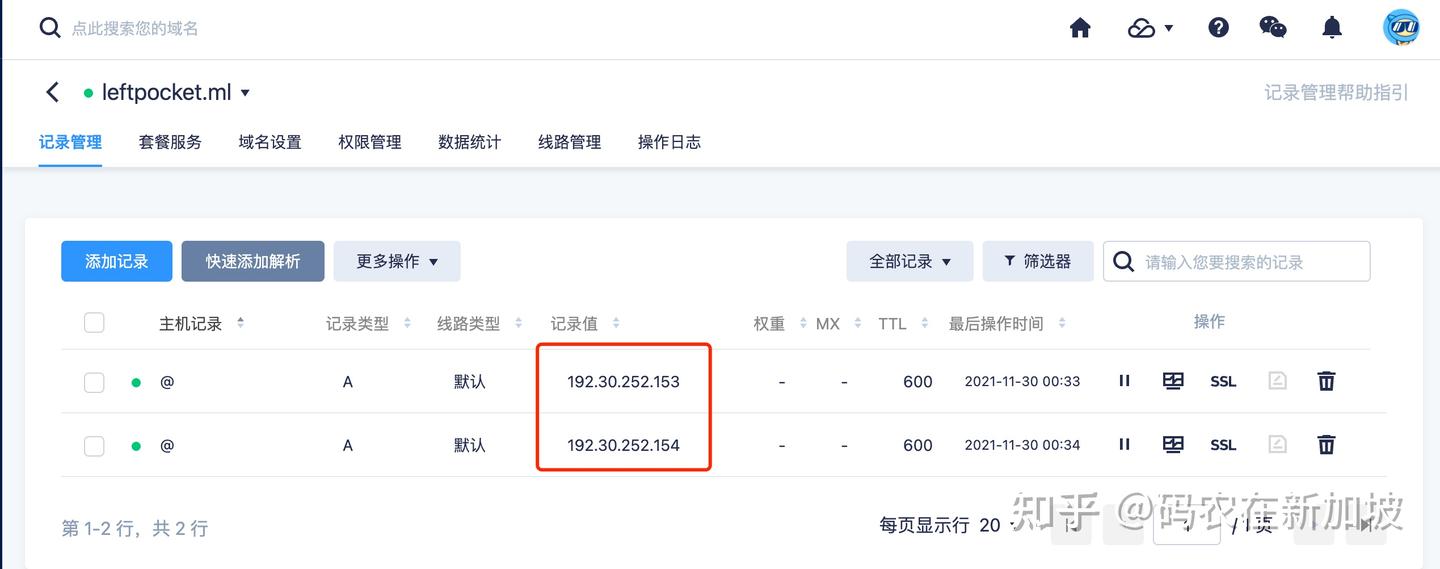Open notifications bell icon

tap(1332, 28)
